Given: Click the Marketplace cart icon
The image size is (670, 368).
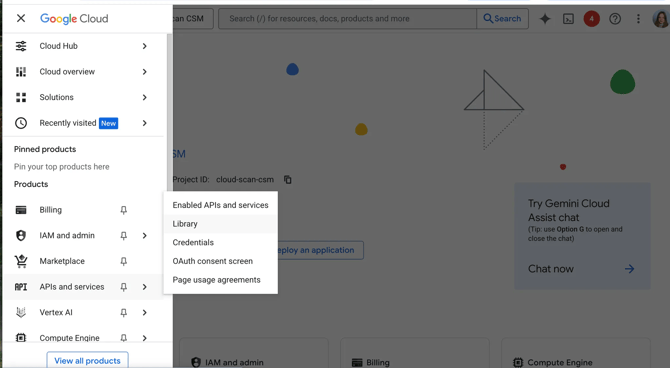Looking at the screenshot, I should pos(21,261).
